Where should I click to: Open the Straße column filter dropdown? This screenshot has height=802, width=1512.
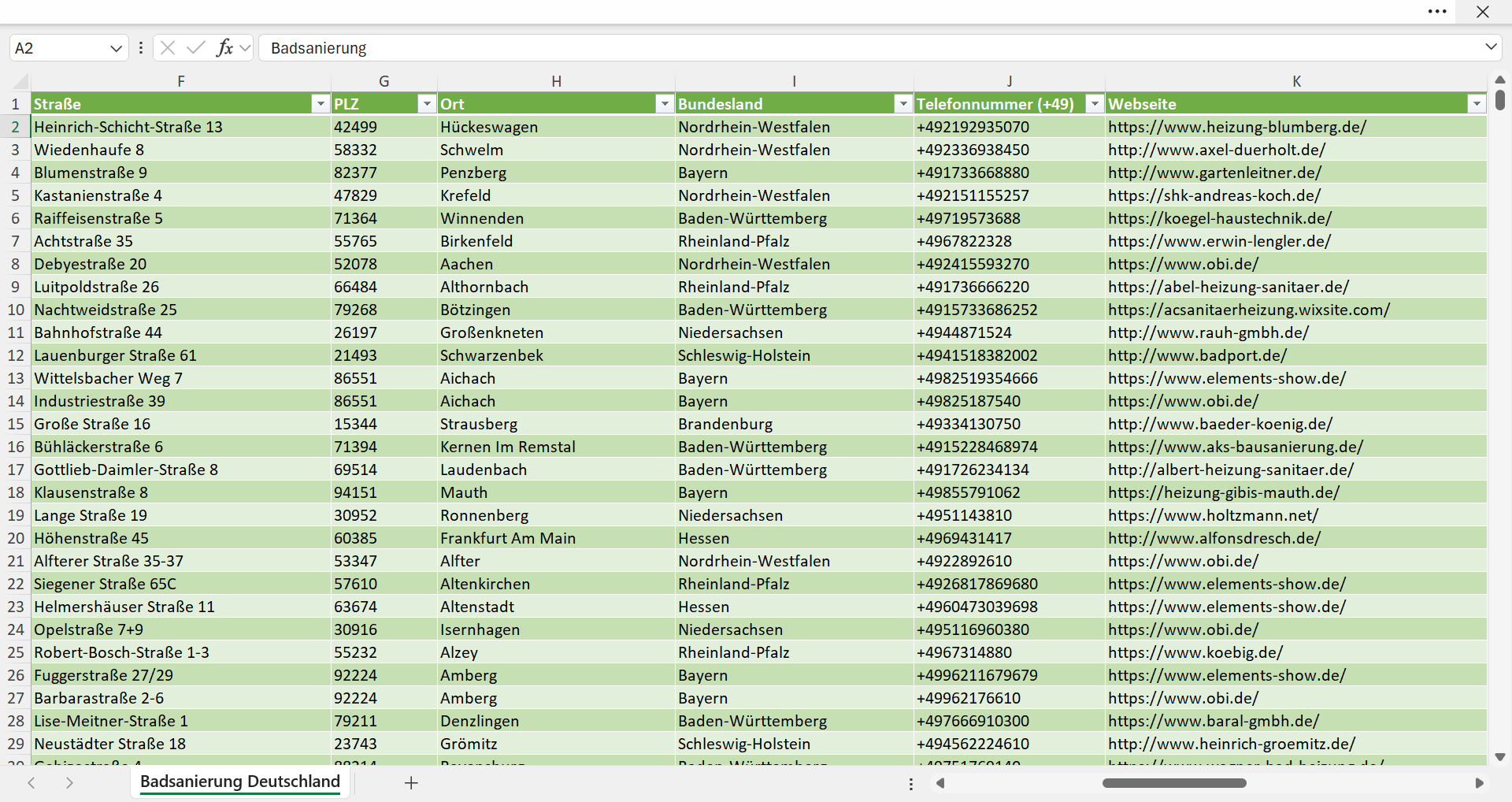[x=321, y=104]
